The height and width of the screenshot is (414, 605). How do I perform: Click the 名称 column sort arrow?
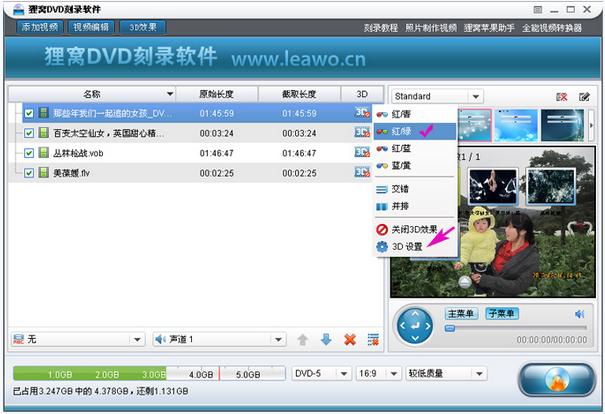pos(170,94)
